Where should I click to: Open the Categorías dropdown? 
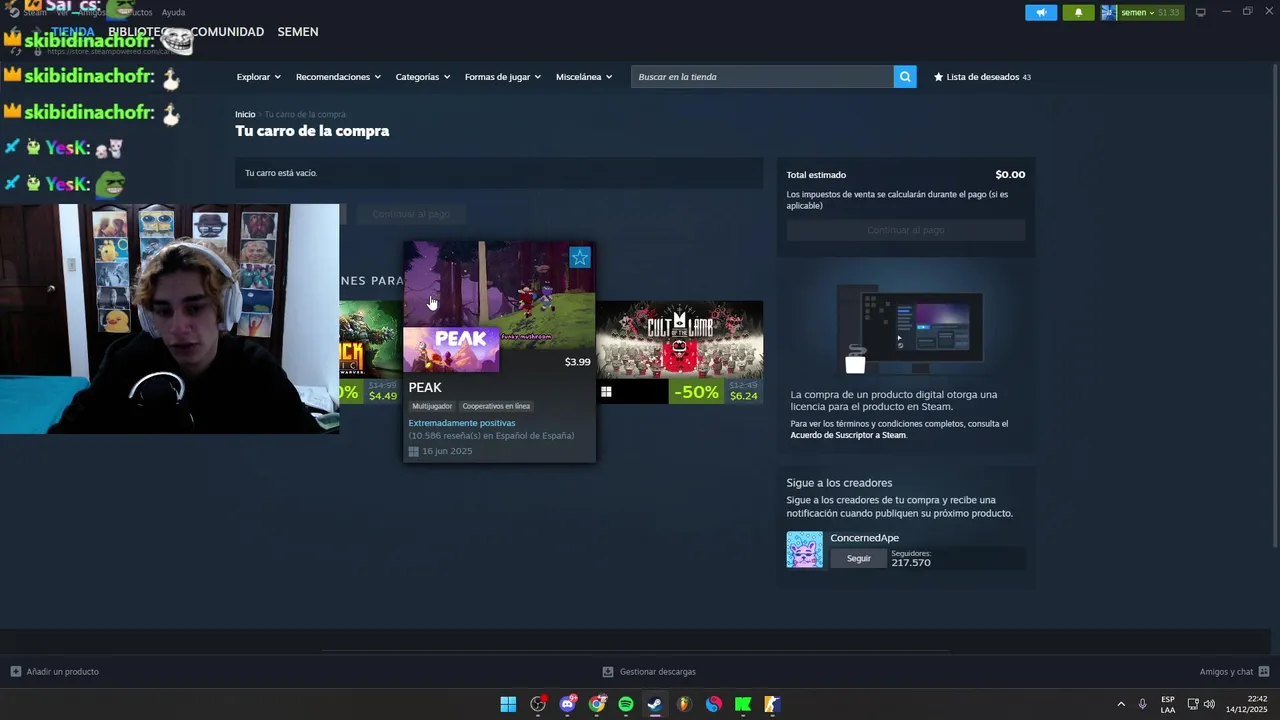point(422,77)
